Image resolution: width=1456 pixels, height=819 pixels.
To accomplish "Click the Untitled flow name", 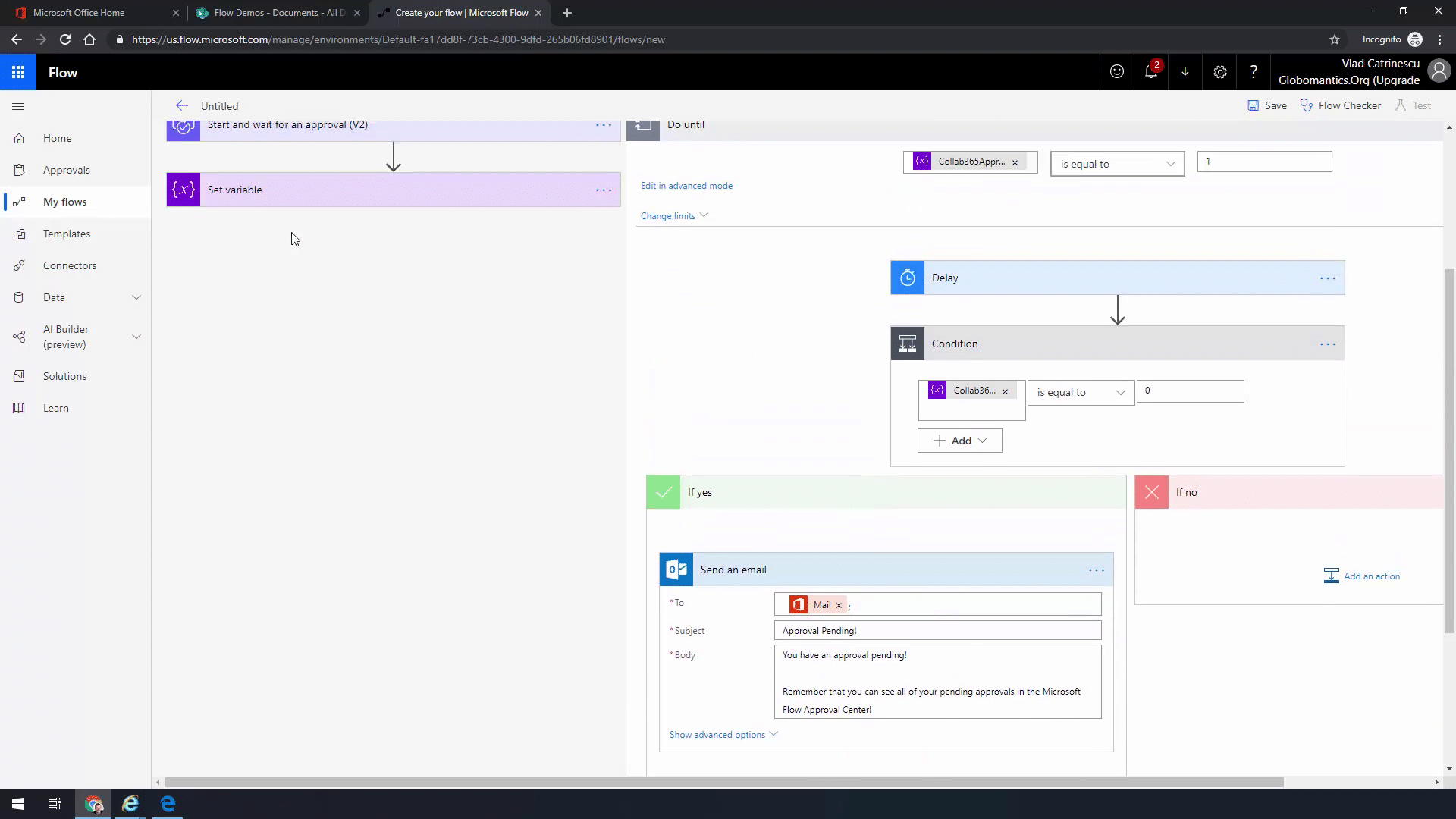I will click(219, 106).
